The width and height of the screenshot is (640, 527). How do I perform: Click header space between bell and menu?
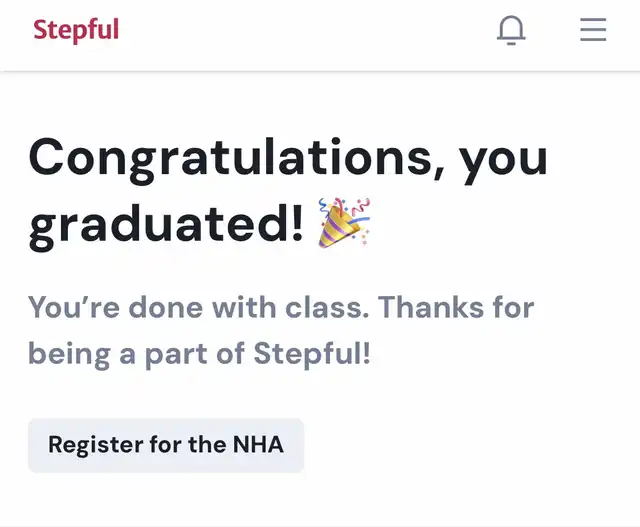click(553, 30)
